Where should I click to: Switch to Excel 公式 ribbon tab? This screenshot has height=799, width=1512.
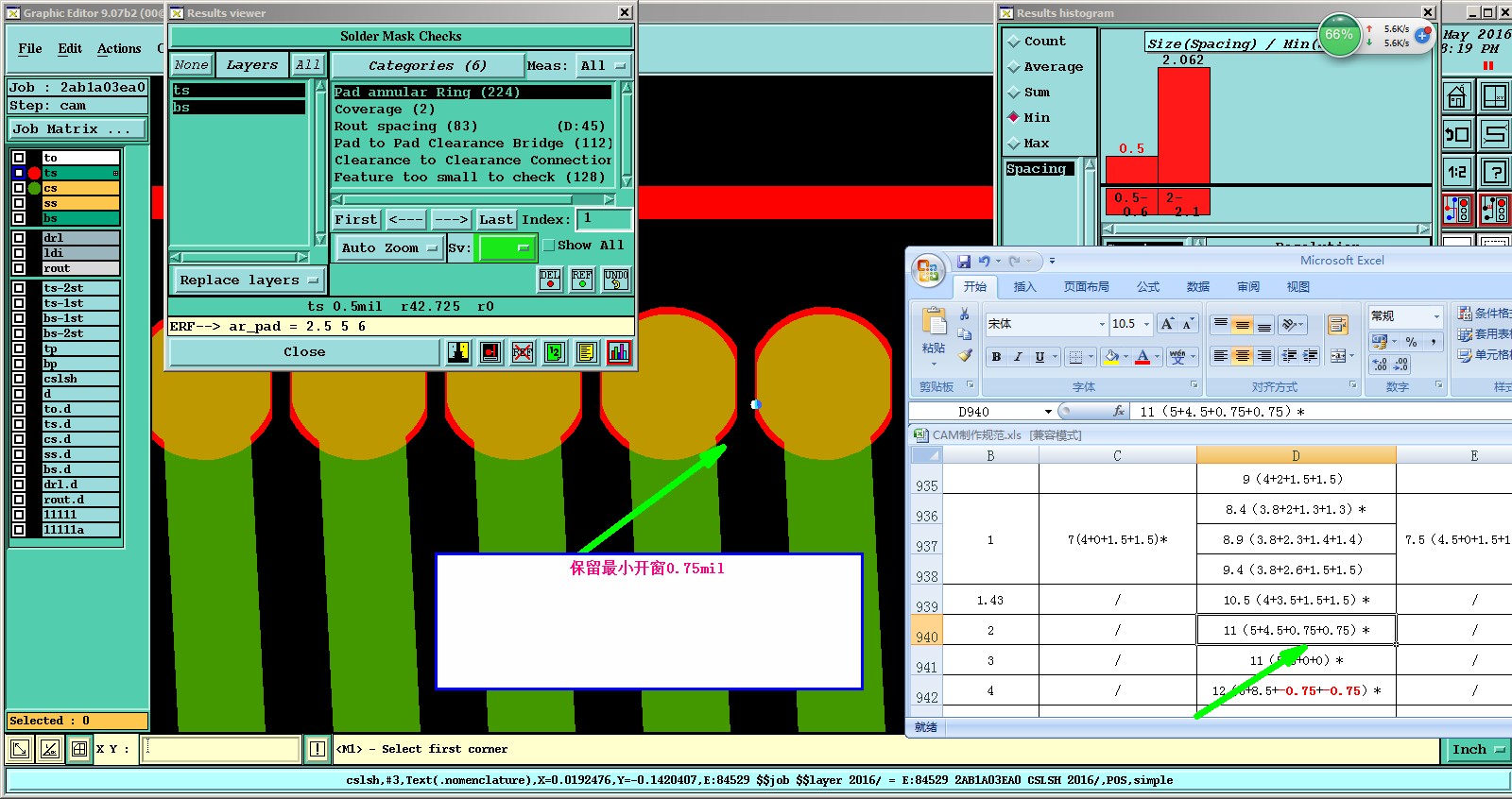coord(1148,287)
